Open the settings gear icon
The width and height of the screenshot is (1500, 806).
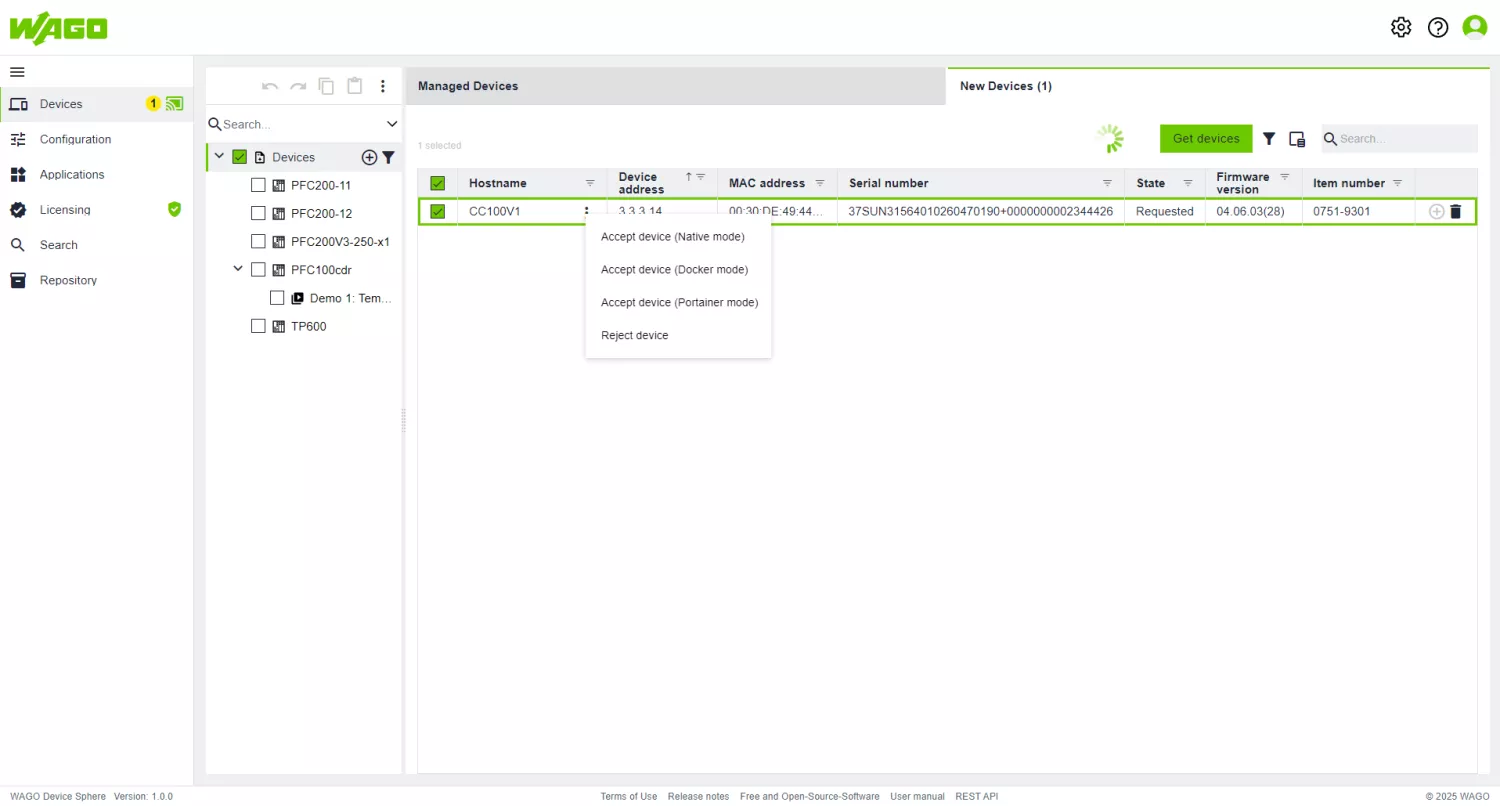coord(1401,27)
